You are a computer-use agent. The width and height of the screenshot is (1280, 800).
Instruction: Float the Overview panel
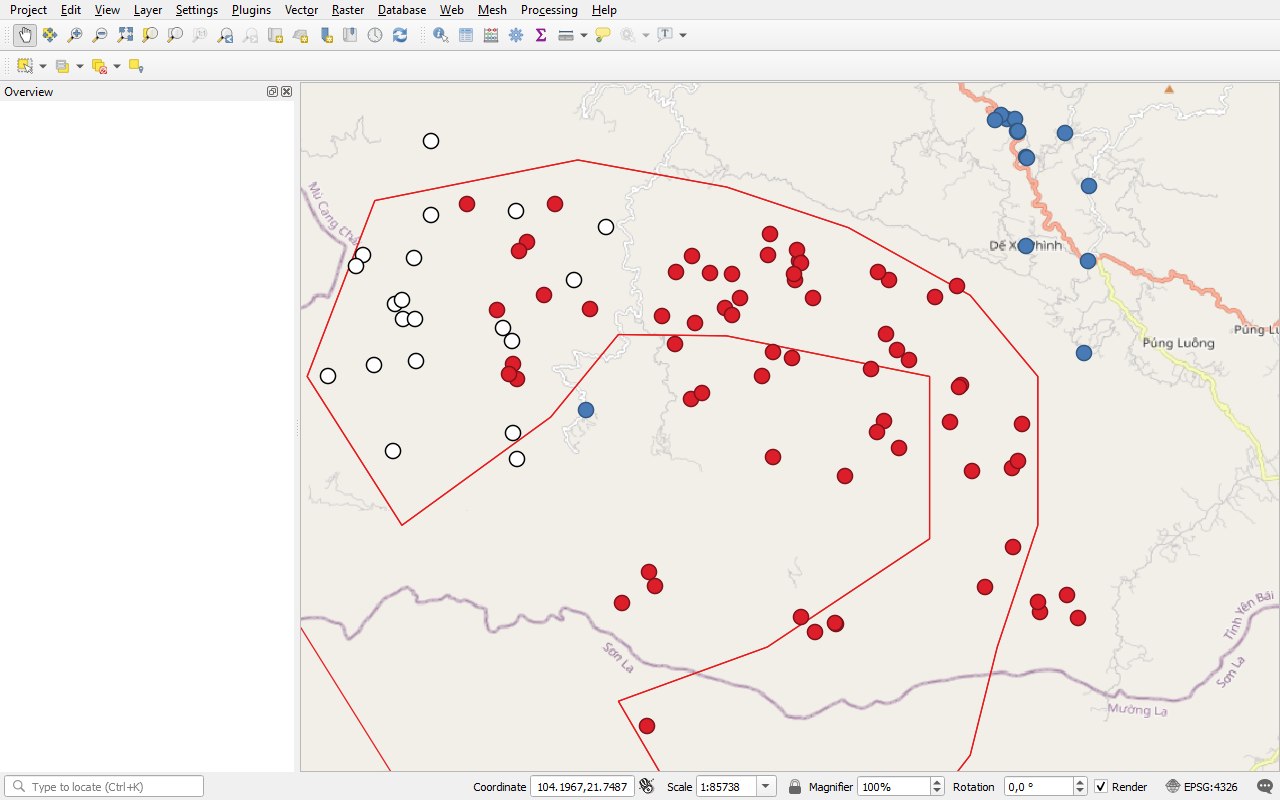(x=272, y=91)
